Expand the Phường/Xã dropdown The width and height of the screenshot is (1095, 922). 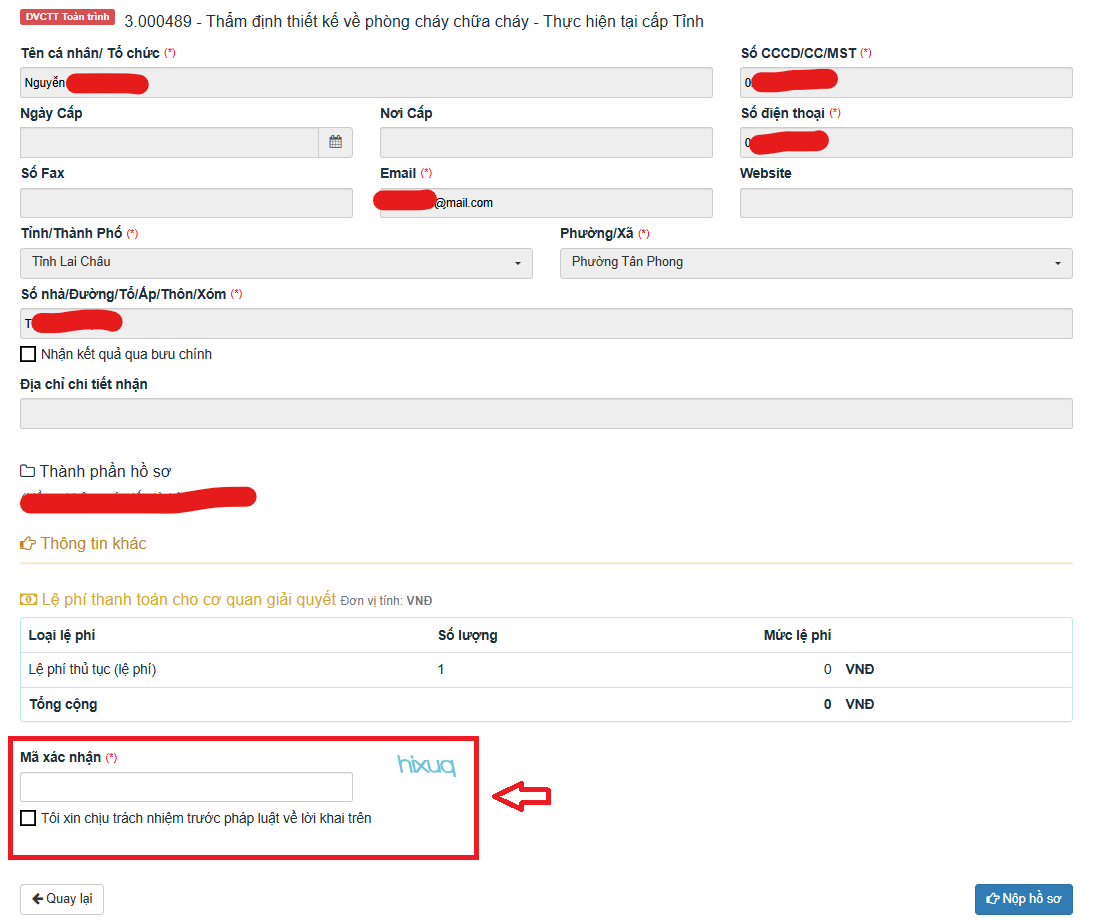click(816, 263)
